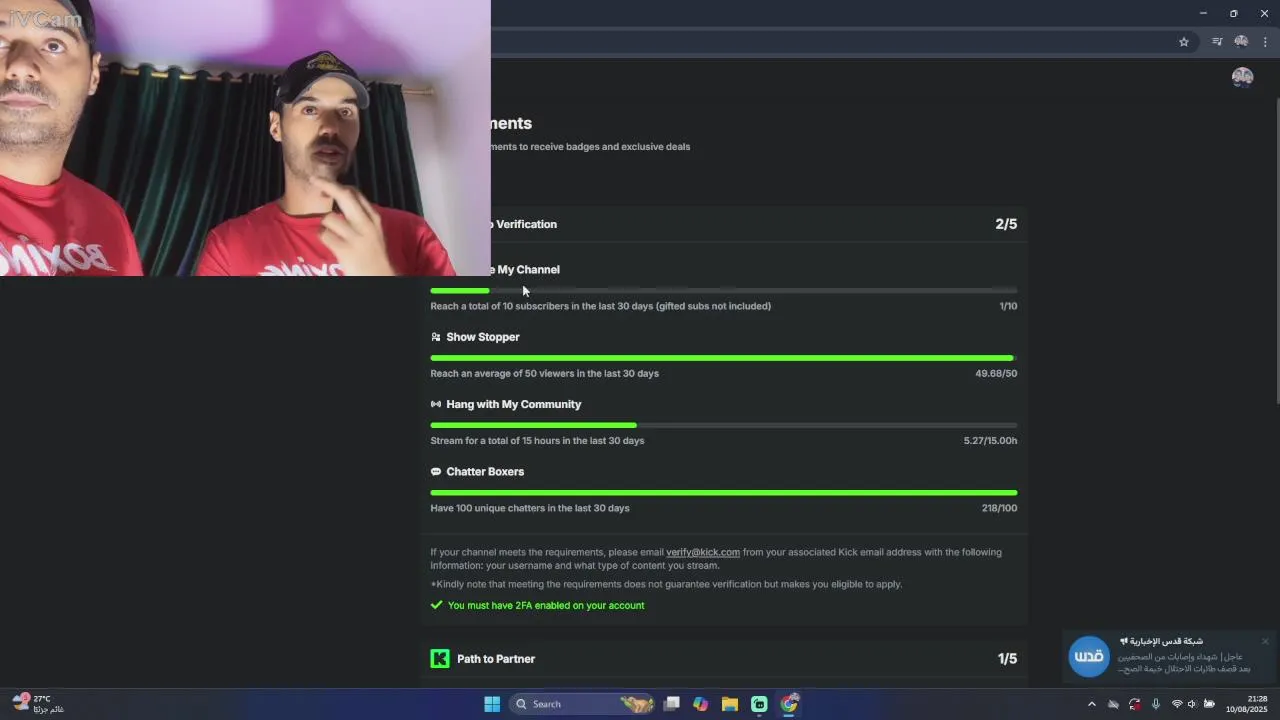This screenshot has height=720, width=1280.
Task: Click the iVCam webcam overlay window
Action: pyautogui.click(x=245, y=138)
